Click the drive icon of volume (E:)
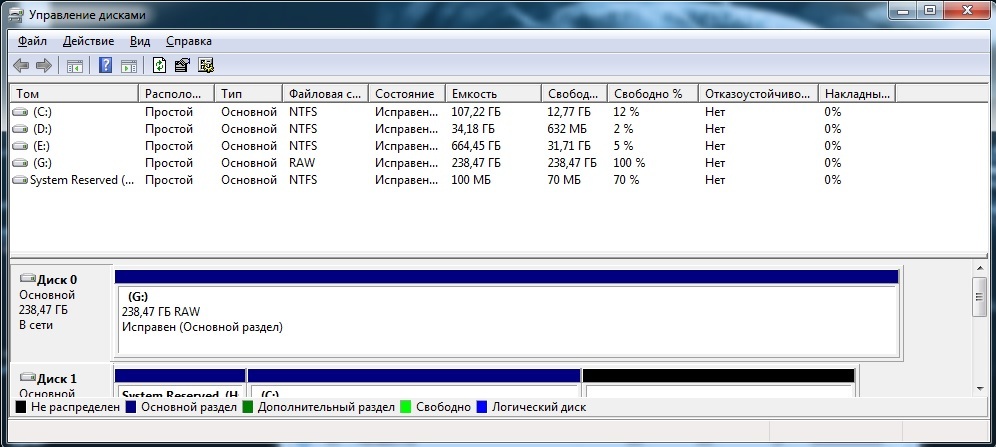 pos(20,146)
